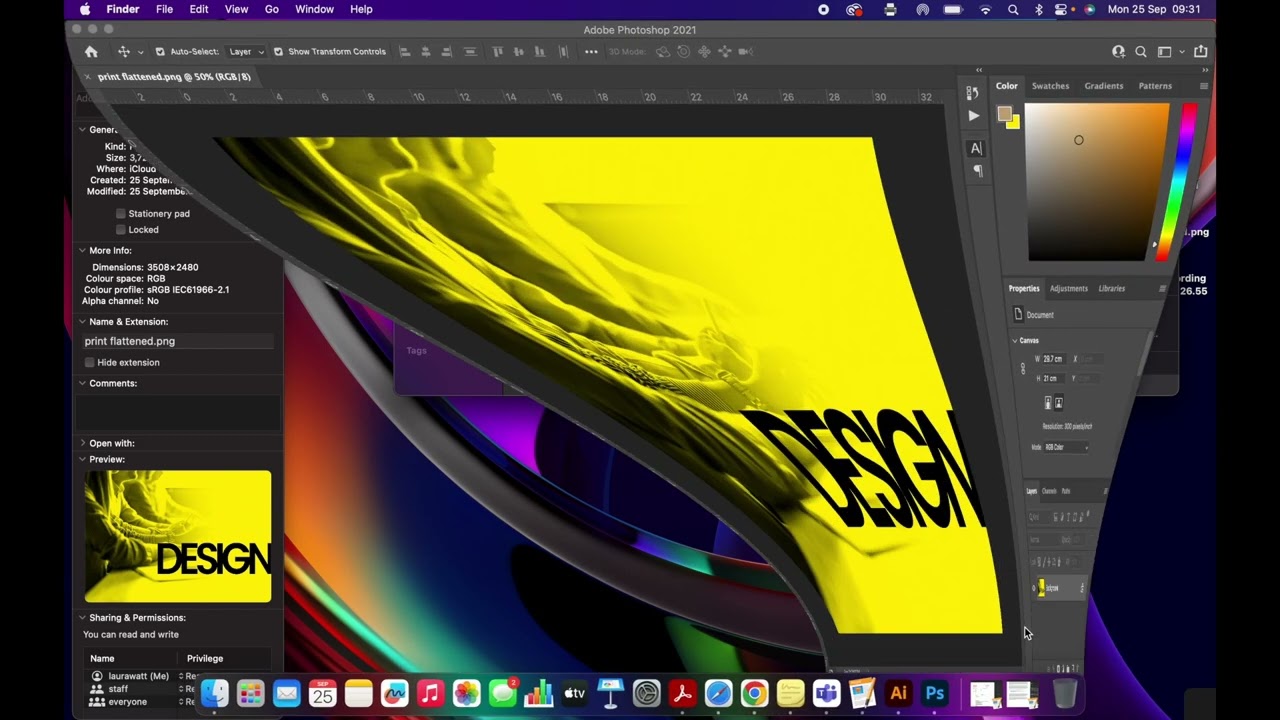Switch to the Swatches tab
This screenshot has height=720, width=1280.
1050,86
